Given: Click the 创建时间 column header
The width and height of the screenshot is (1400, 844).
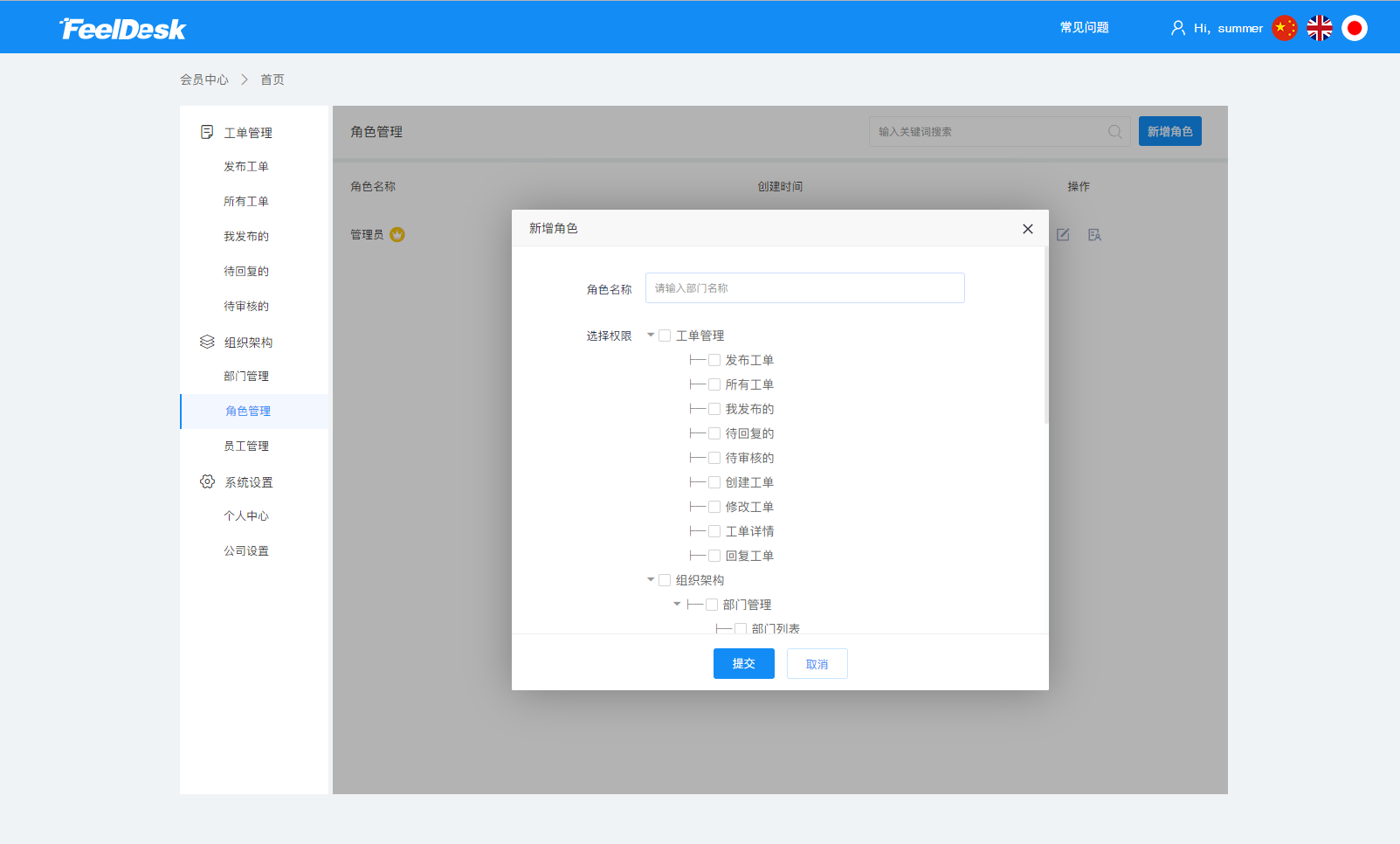Looking at the screenshot, I should [781, 187].
